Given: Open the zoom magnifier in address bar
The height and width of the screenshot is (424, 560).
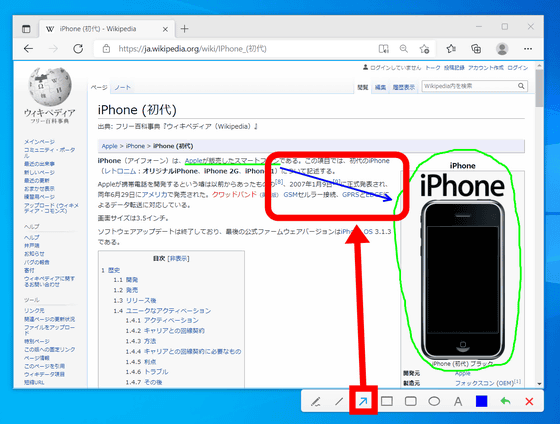Looking at the screenshot, I should [404, 49].
